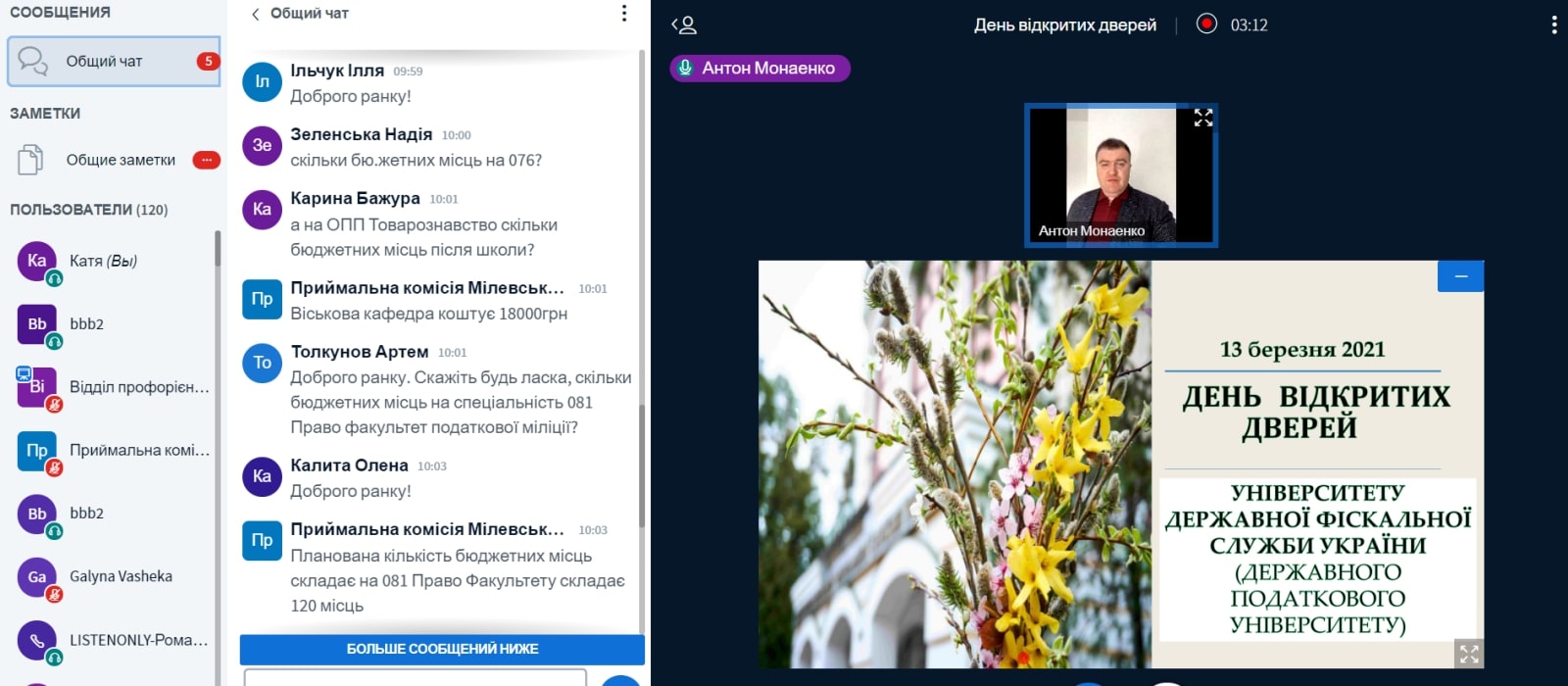Click the Ga avatar of Galyna Vasheka
Screen dimensions: 1568x686
pyautogui.click(x=37, y=576)
